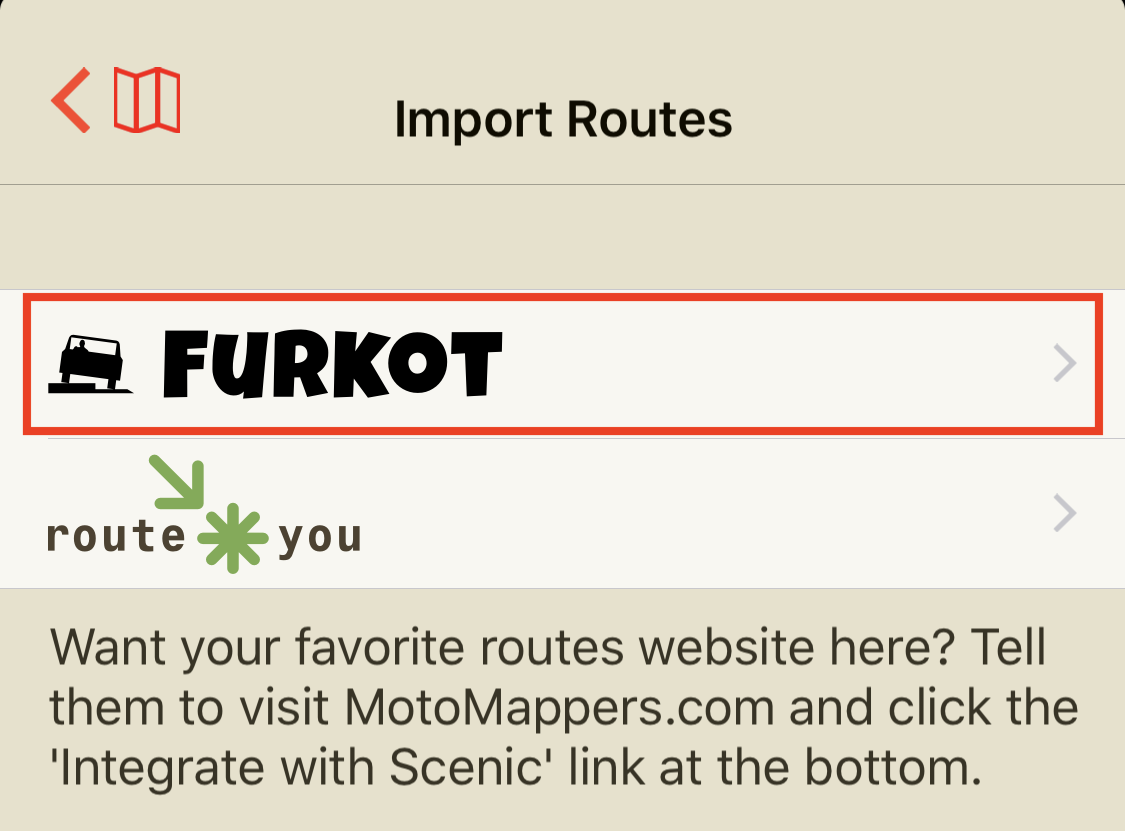1125x831 pixels.
Task: Tap the blank area right of RouteYou logo
Action: (x=703, y=514)
